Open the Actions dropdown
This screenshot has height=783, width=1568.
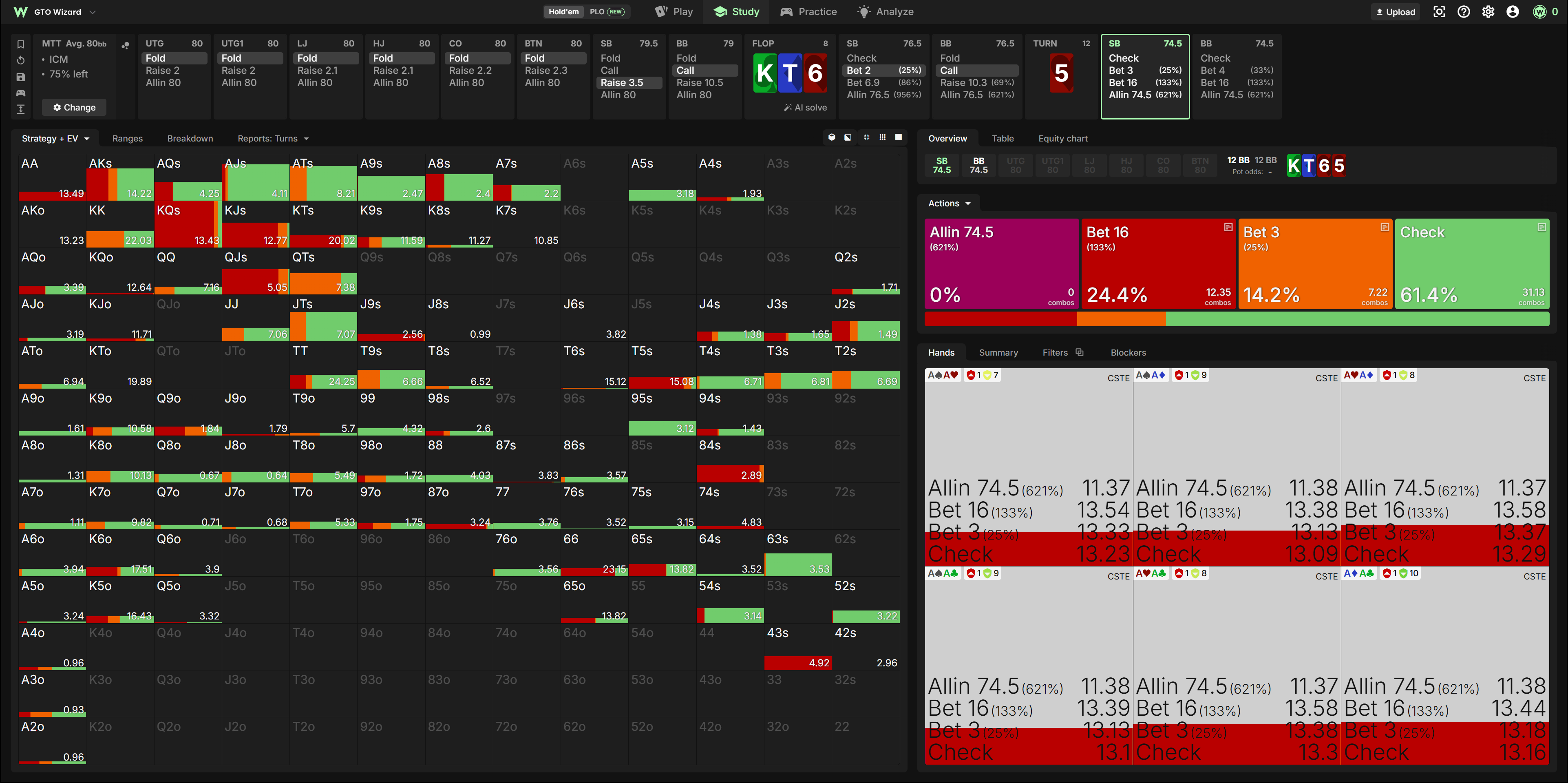click(949, 203)
